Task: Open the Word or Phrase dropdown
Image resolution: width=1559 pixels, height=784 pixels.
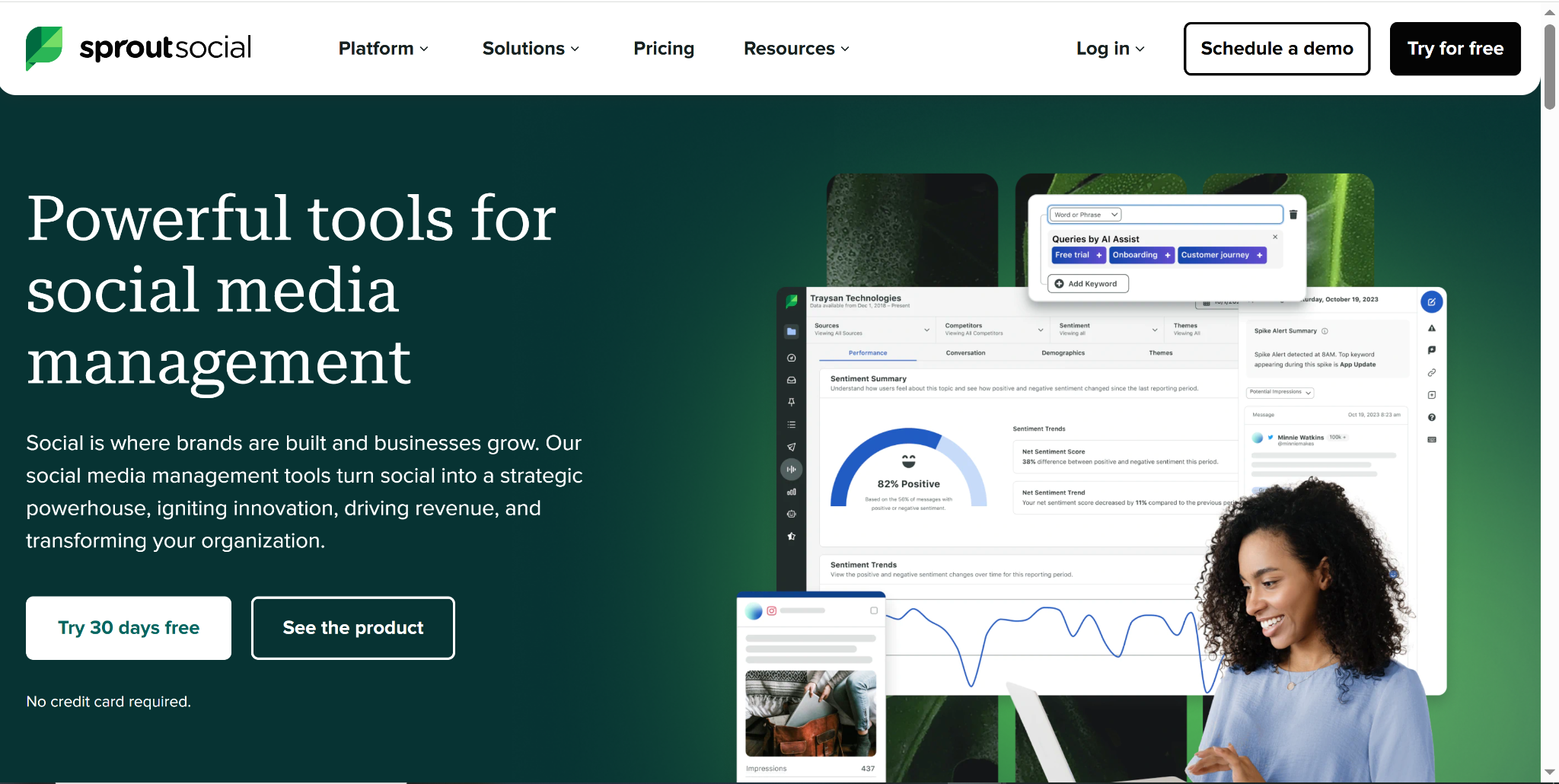Action: 1086,215
